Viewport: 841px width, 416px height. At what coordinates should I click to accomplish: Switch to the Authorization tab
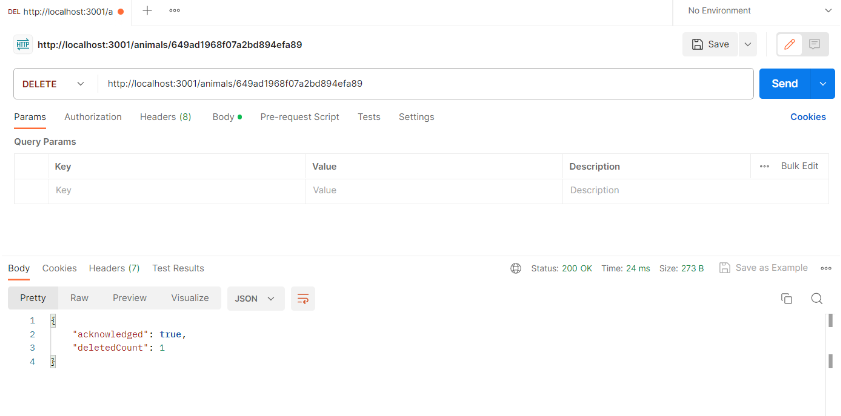coord(93,117)
